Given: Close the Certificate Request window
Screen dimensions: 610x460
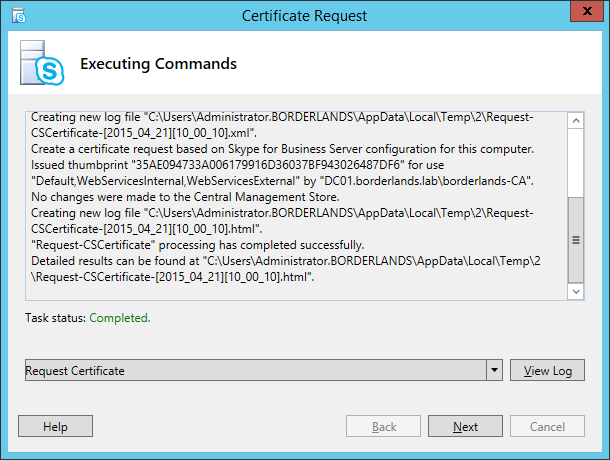Looking at the screenshot, I should tap(587, 11).
